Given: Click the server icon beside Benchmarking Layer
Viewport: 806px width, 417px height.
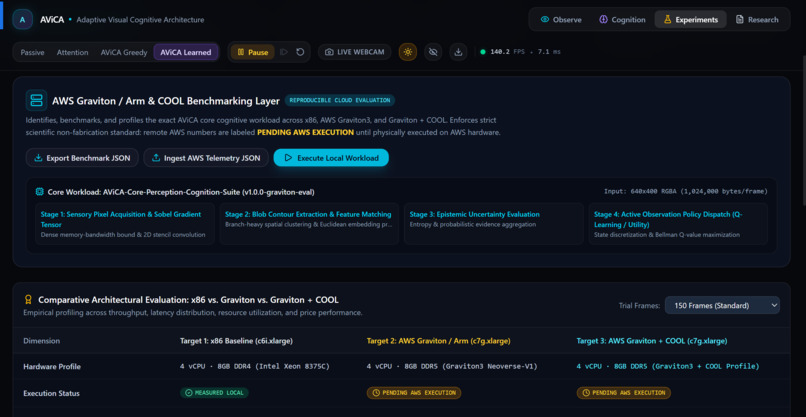Looking at the screenshot, I should pyautogui.click(x=36, y=101).
